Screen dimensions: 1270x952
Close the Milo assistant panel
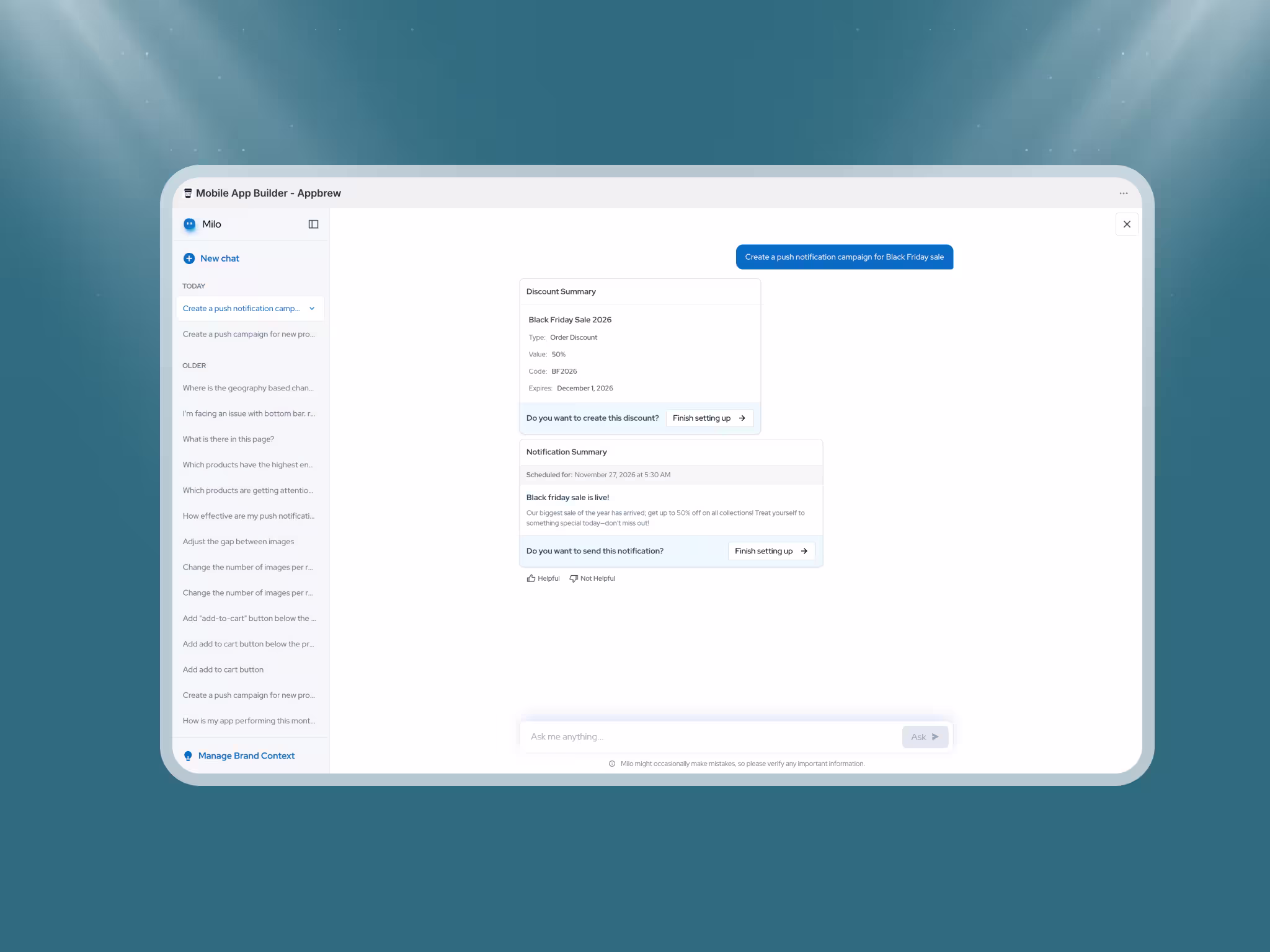pyautogui.click(x=1126, y=224)
